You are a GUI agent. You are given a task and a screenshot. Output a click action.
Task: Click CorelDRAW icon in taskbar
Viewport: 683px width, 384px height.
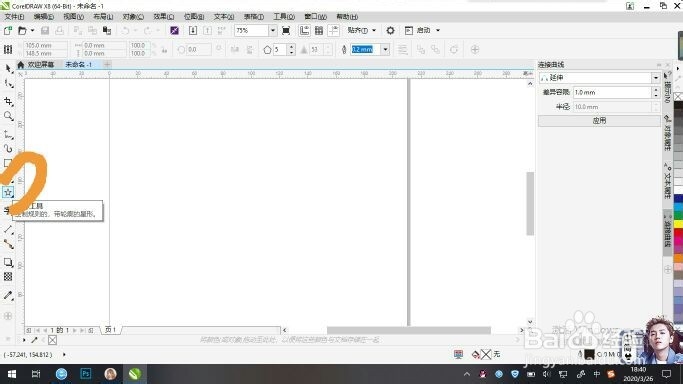click(x=135, y=374)
